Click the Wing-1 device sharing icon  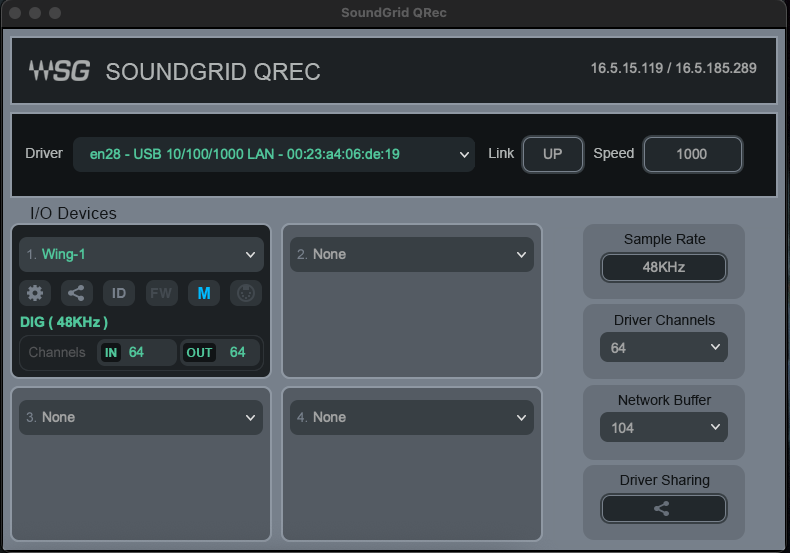[77, 293]
